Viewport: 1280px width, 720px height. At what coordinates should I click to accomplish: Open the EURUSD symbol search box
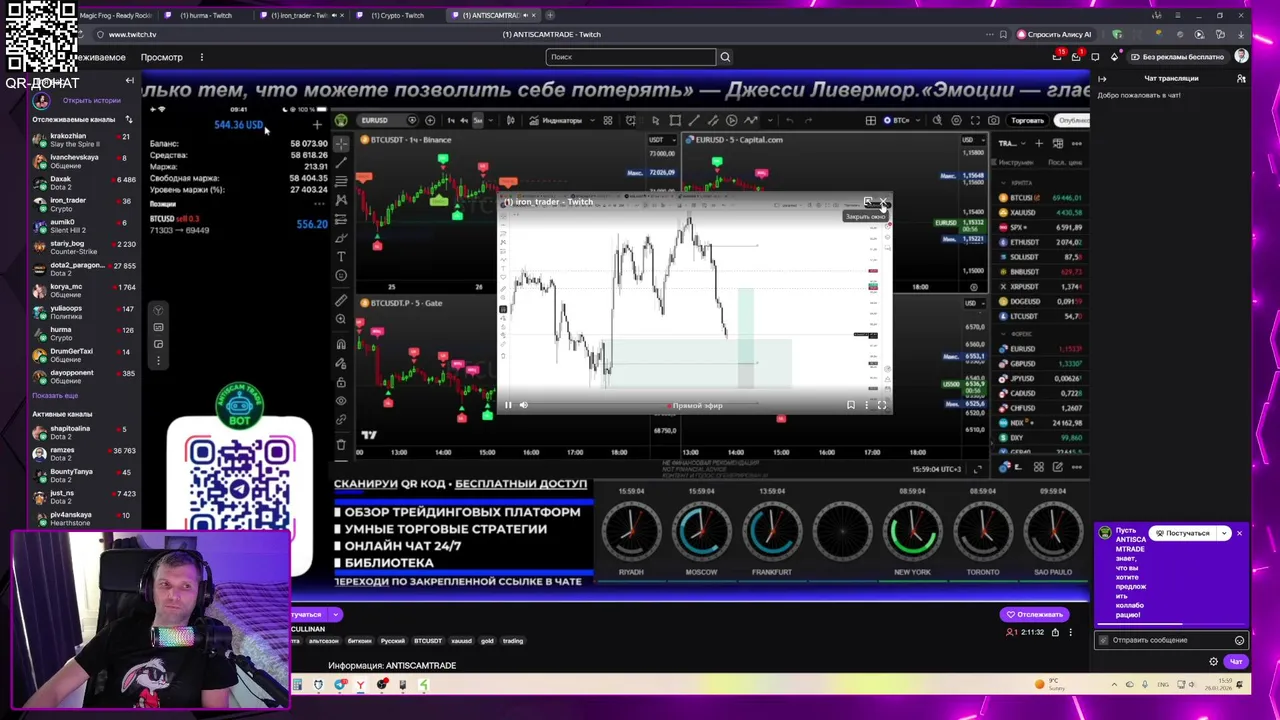click(x=385, y=120)
